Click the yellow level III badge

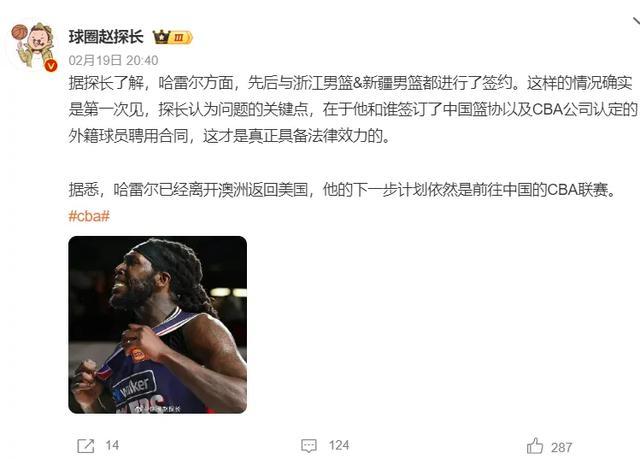click(181, 38)
